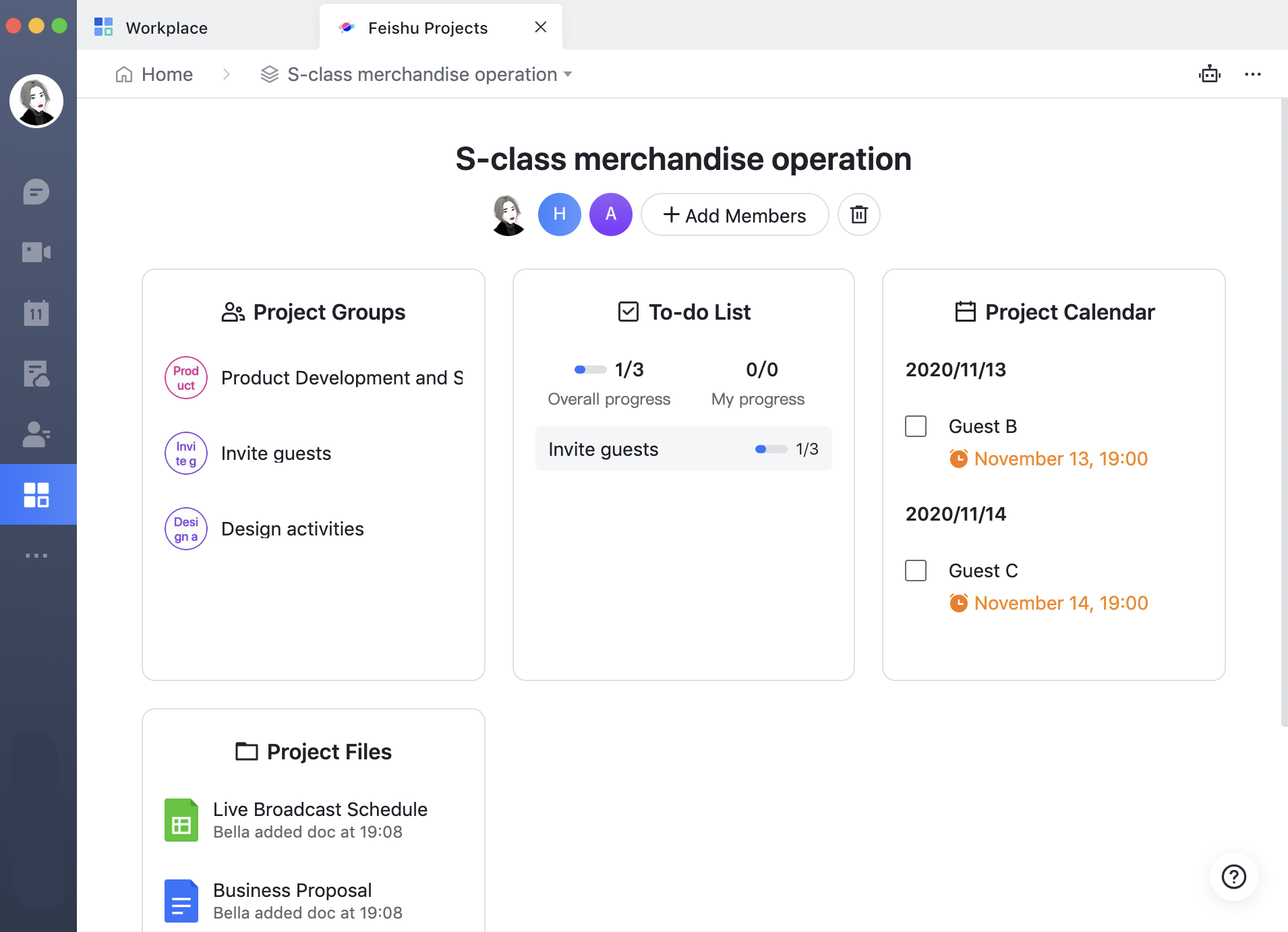
Task: Open the help question mark button
Action: tap(1233, 877)
